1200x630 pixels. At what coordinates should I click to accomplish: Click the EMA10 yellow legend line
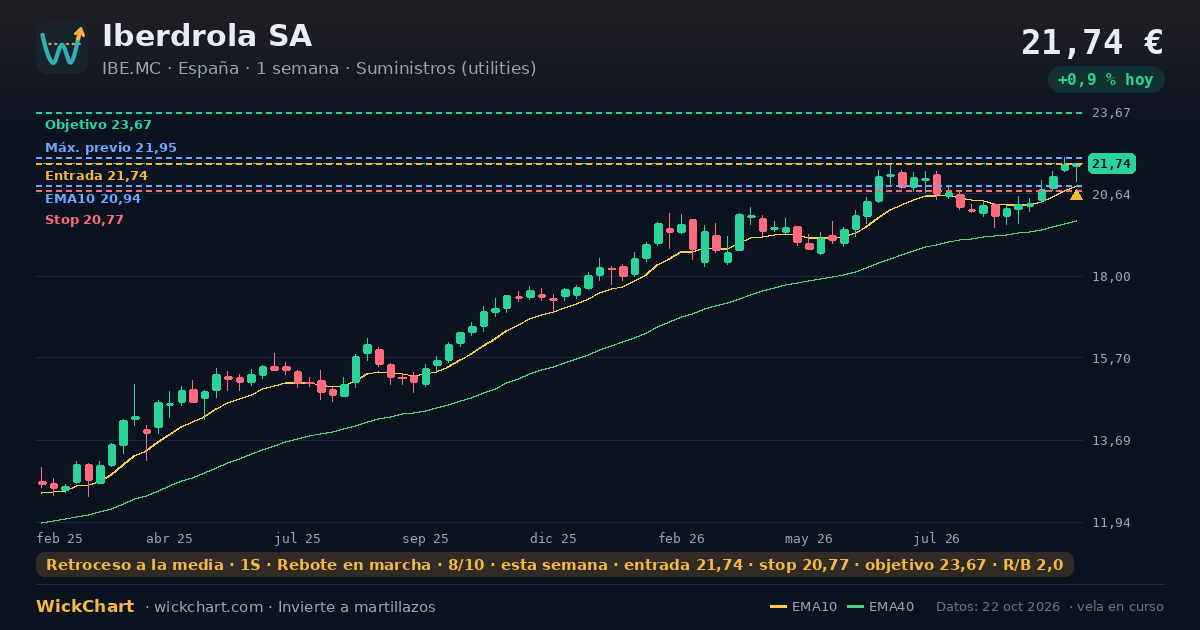[778, 607]
